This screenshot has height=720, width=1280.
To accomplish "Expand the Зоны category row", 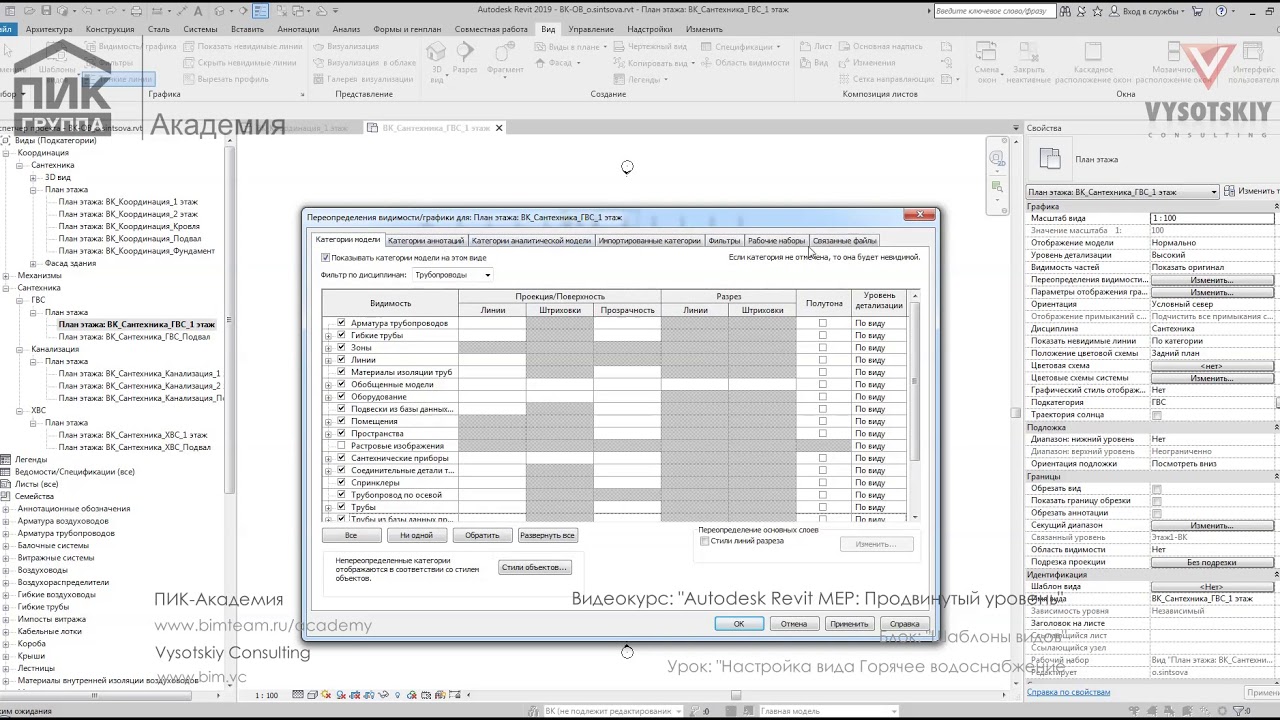I will (x=328, y=348).
